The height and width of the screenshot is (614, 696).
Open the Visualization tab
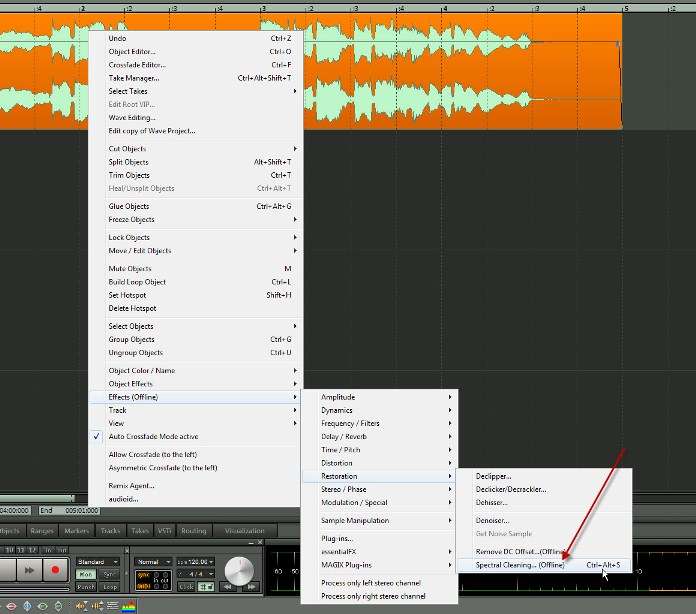(245, 531)
